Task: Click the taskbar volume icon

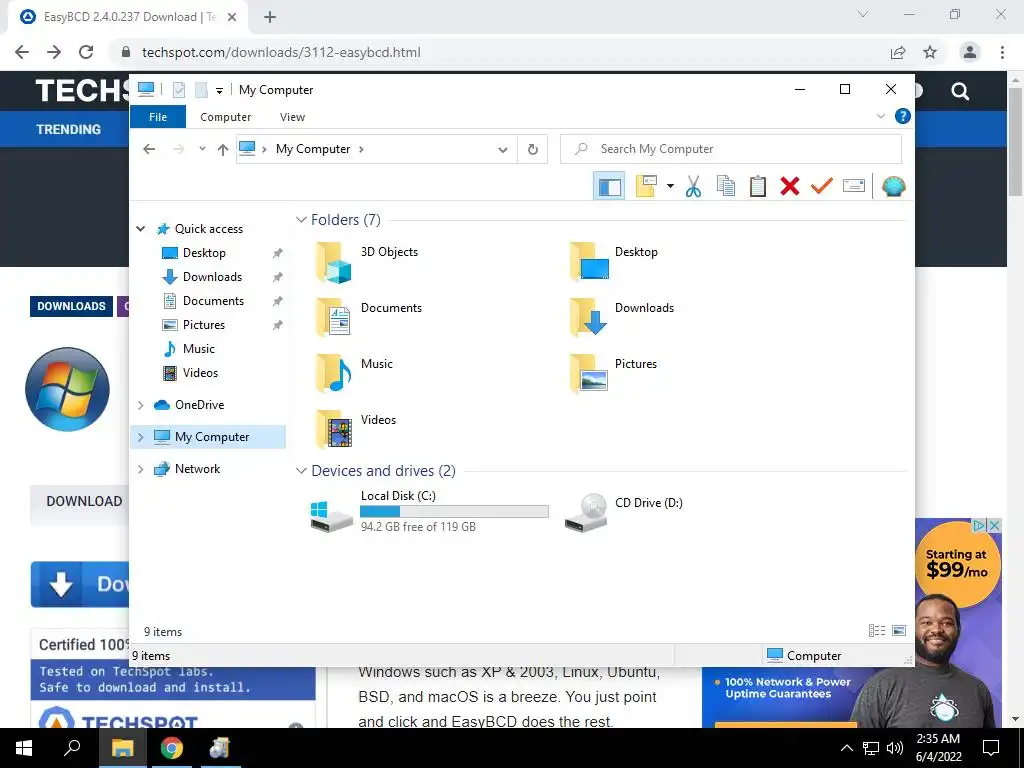Action: click(895, 748)
